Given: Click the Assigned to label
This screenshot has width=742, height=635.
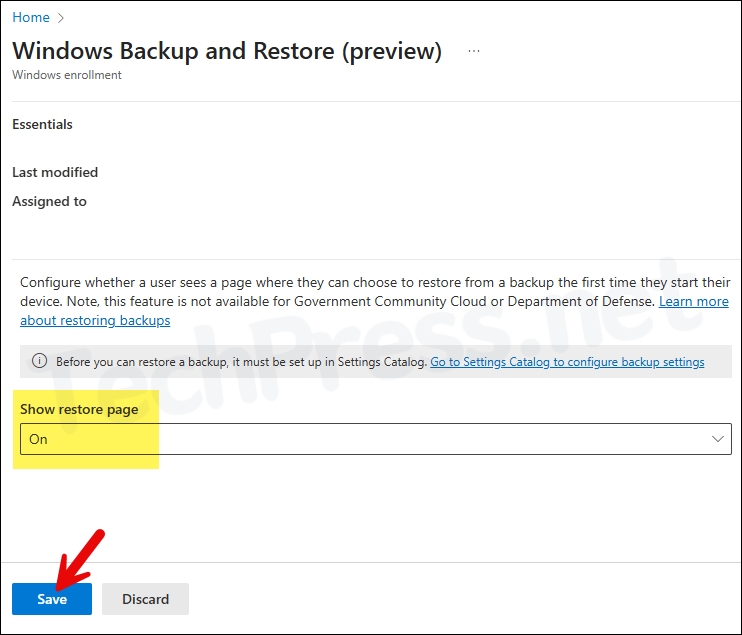Looking at the screenshot, I should 49,202.
